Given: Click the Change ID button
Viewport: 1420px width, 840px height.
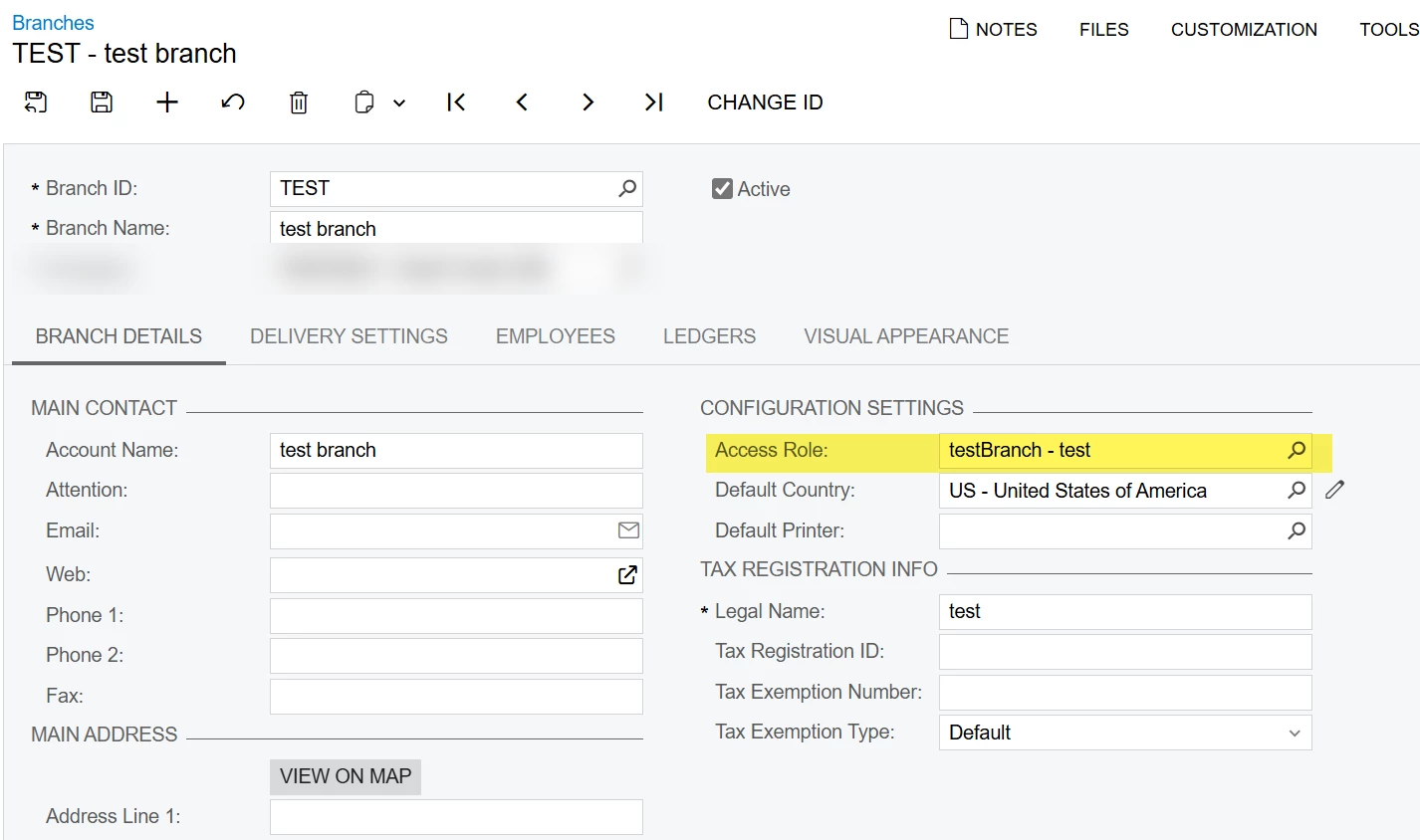Looking at the screenshot, I should click(x=765, y=103).
